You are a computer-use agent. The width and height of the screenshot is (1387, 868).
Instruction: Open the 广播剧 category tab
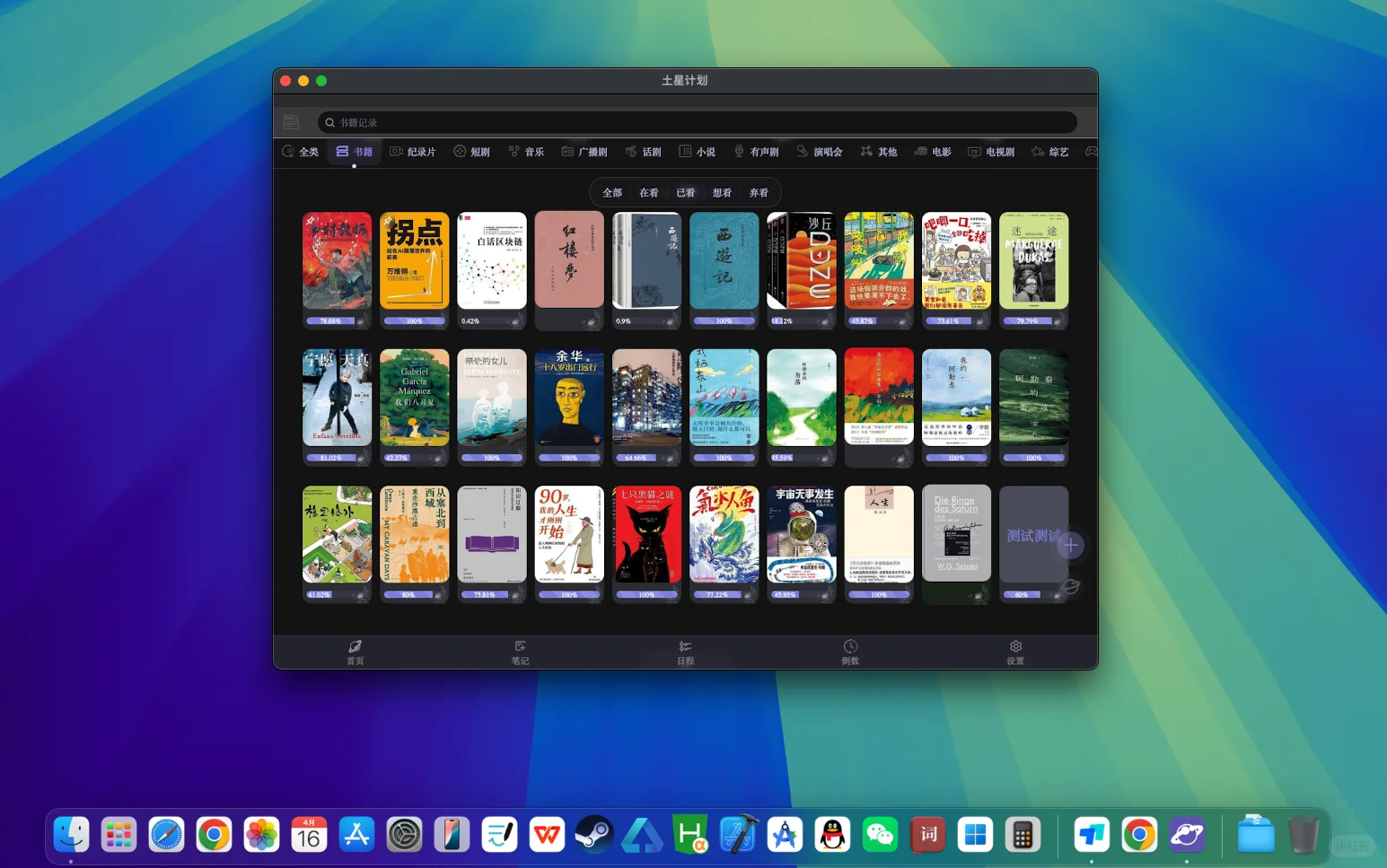tap(584, 152)
